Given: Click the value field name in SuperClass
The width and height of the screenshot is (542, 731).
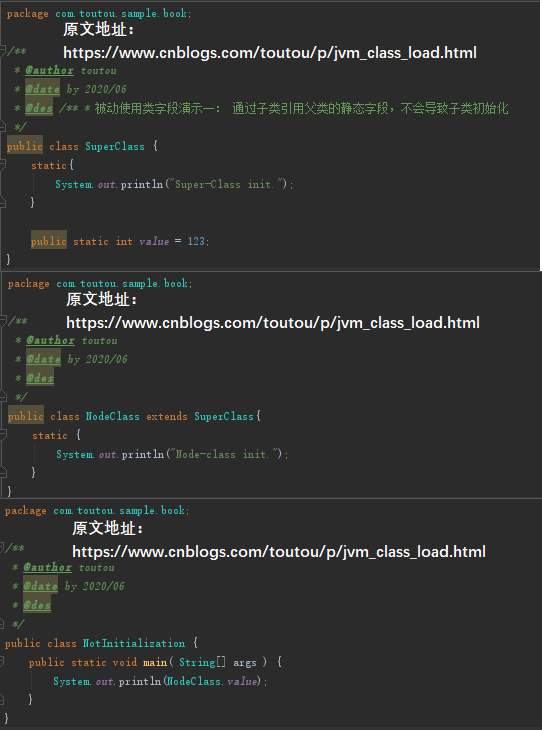Looking at the screenshot, I should pyautogui.click(x=154, y=241).
